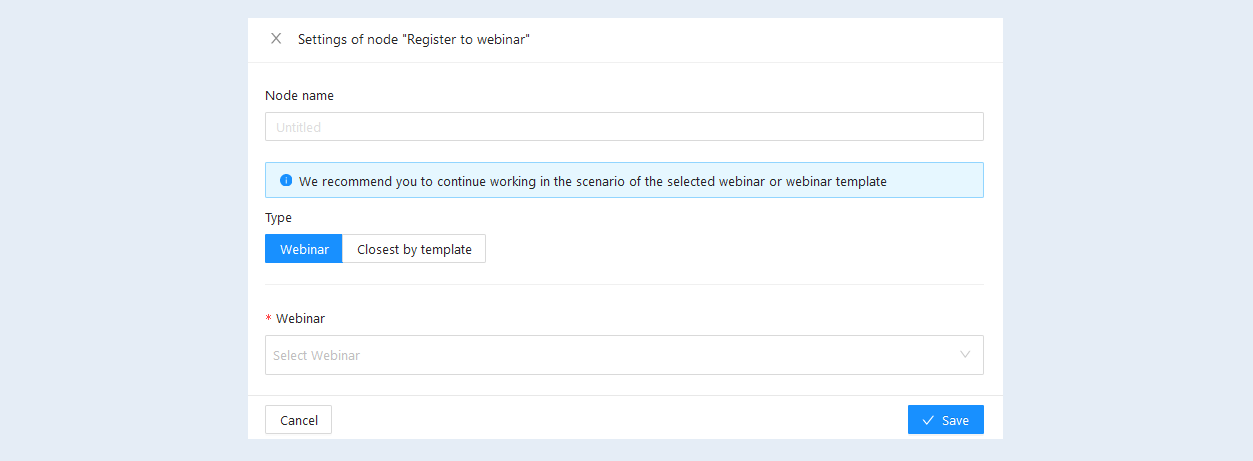
Task: Click the Type section label
Action: (278, 217)
